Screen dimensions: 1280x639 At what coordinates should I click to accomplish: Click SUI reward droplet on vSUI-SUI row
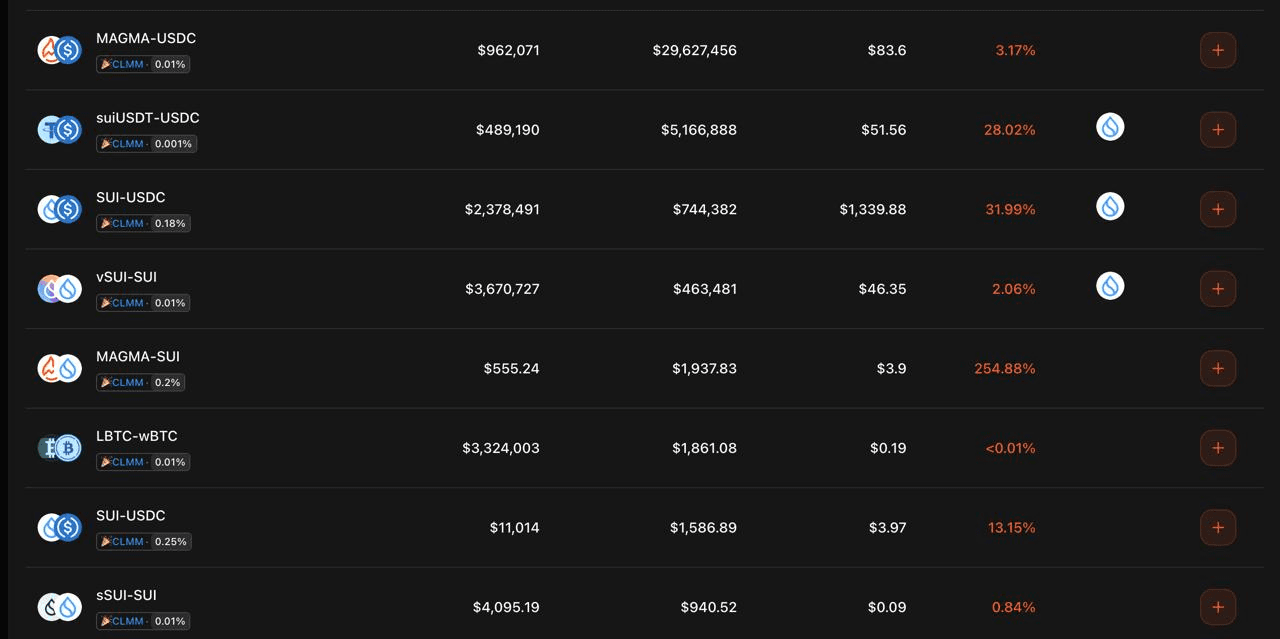(x=1110, y=286)
